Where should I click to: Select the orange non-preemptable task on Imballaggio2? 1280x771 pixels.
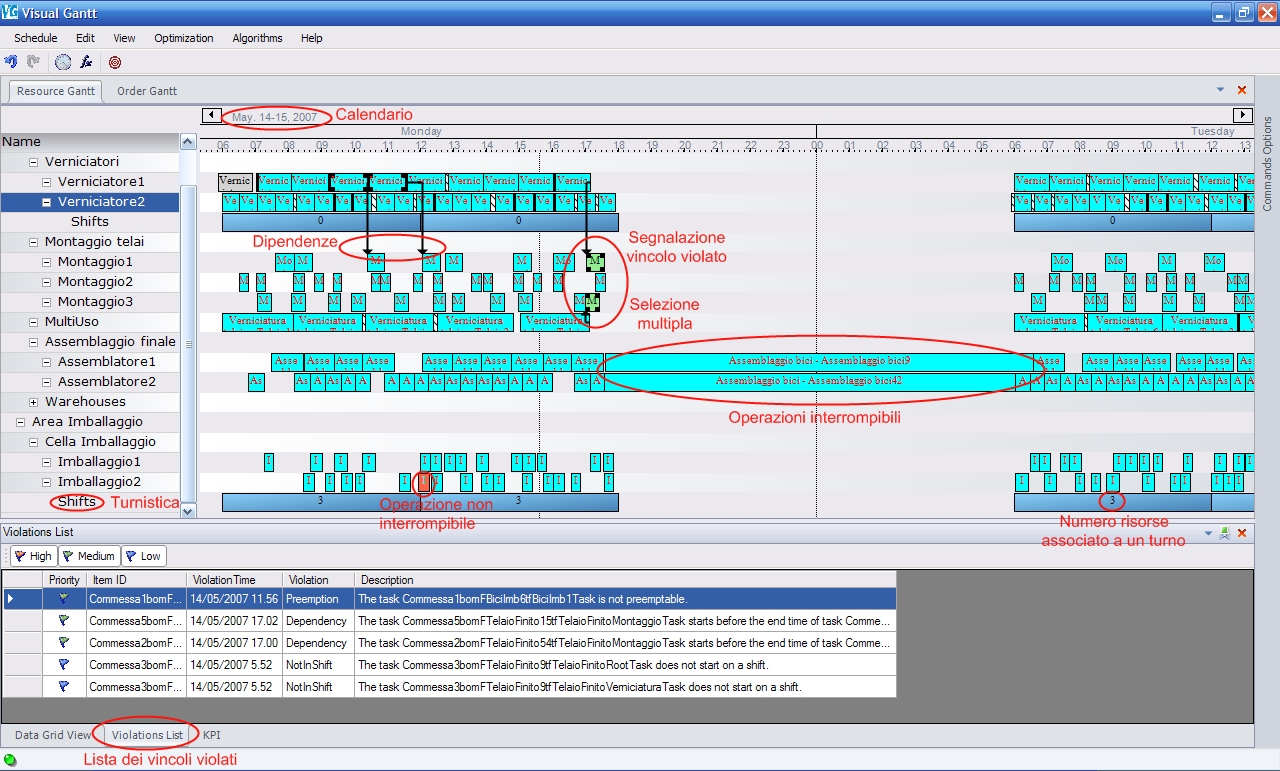click(424, 482)
